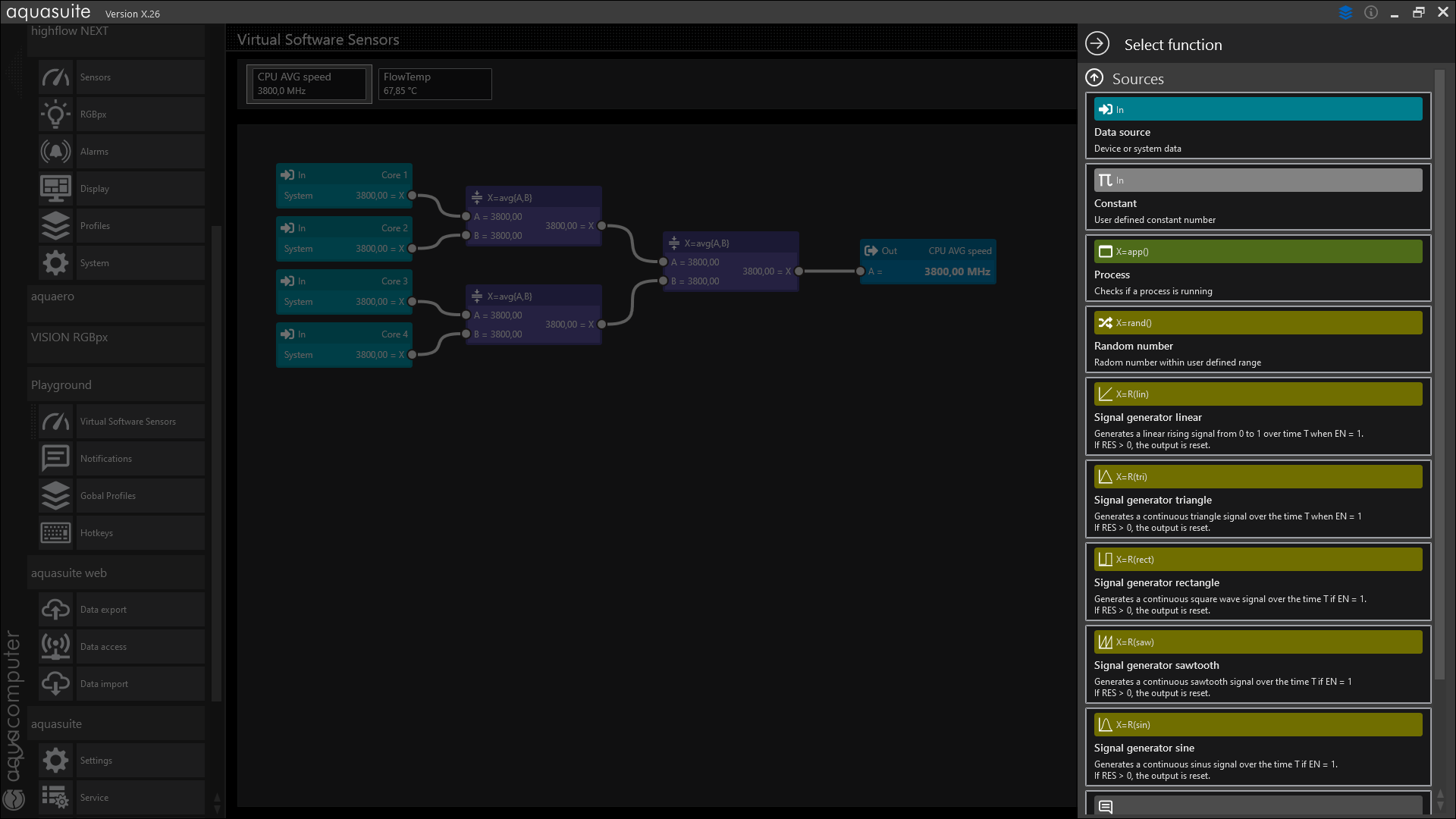Open the Notifications speech bubble icon
Image resolution: width=1456 pixels, height=819 pixels.
coord(55,459)
